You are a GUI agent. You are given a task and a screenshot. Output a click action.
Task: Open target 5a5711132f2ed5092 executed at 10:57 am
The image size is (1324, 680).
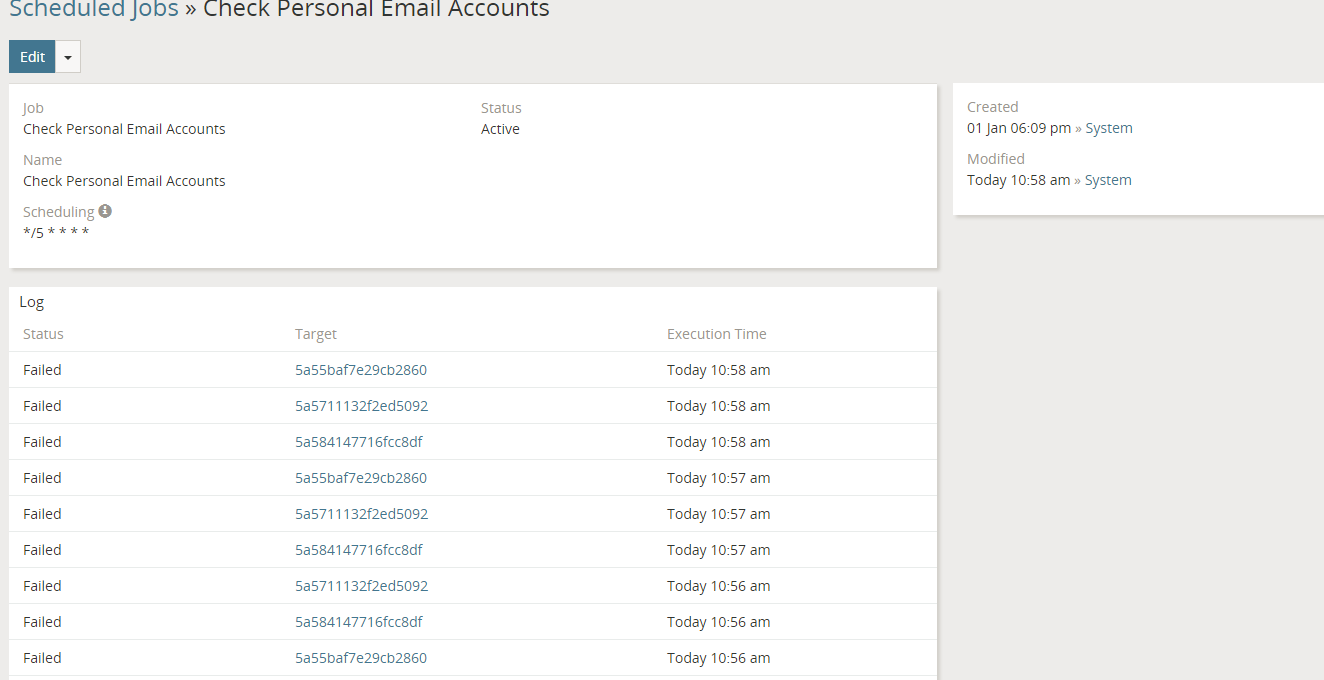tap(361, 514)
